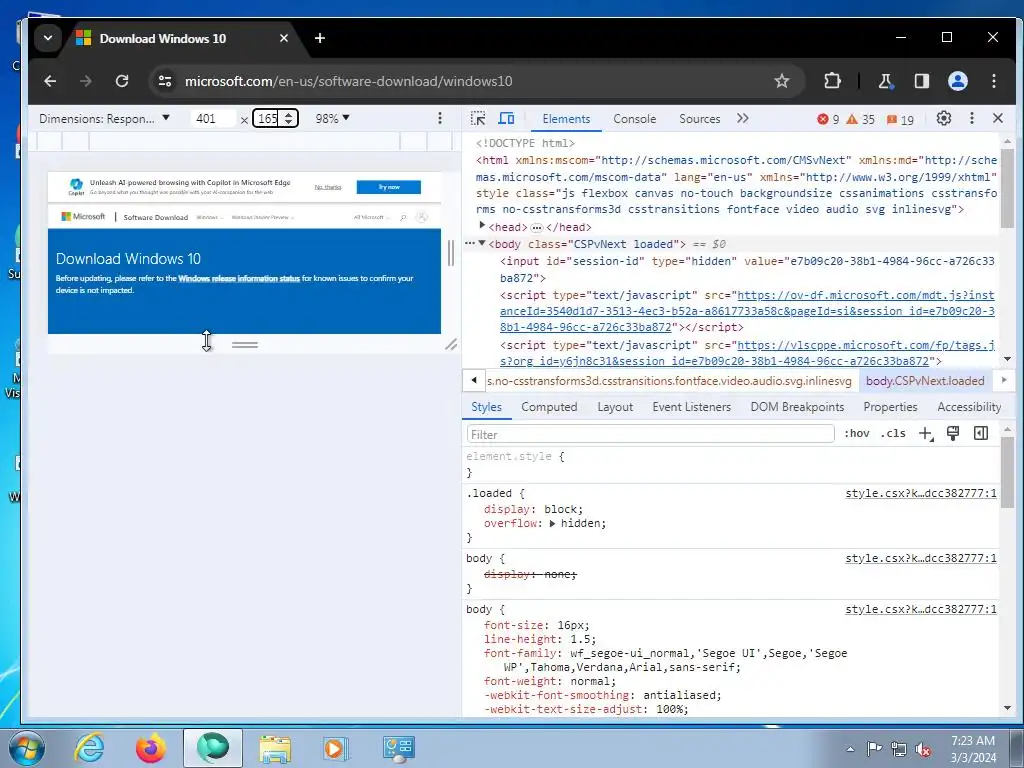Click the height stepper arrows
This screenshot has height=768, width=1024.
[x=289, y=118]
